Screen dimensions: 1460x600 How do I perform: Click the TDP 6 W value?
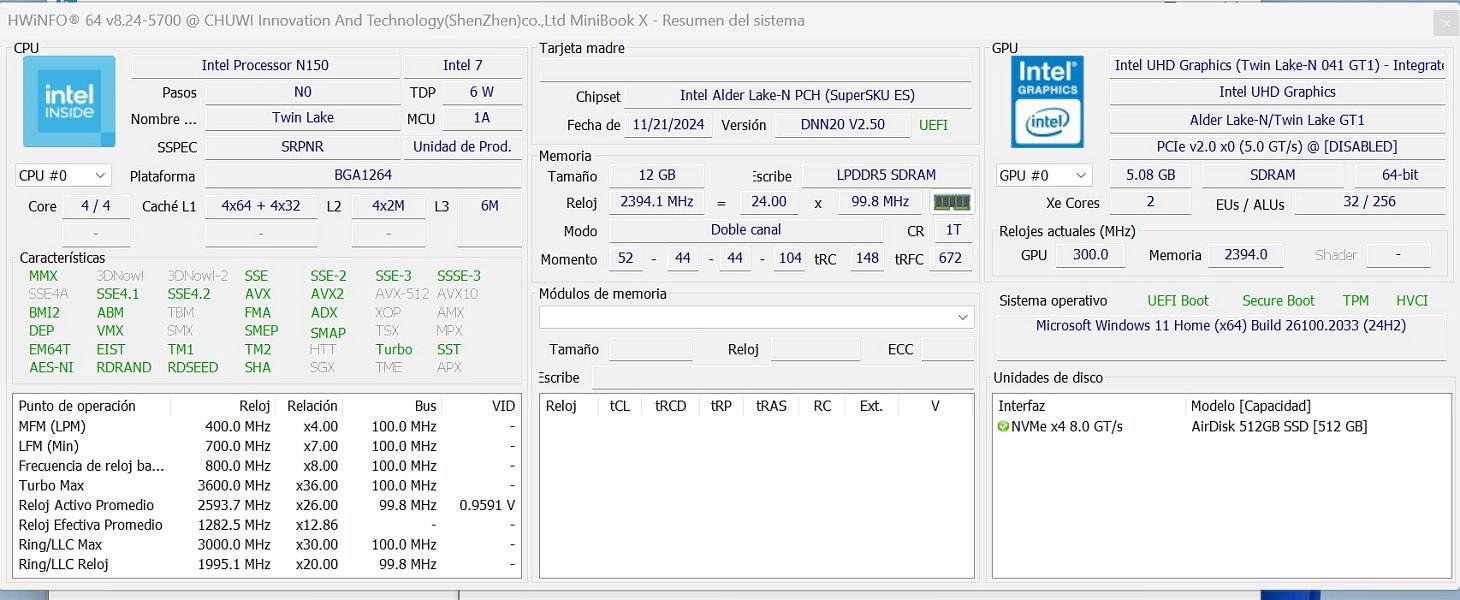tap(481, 92)
